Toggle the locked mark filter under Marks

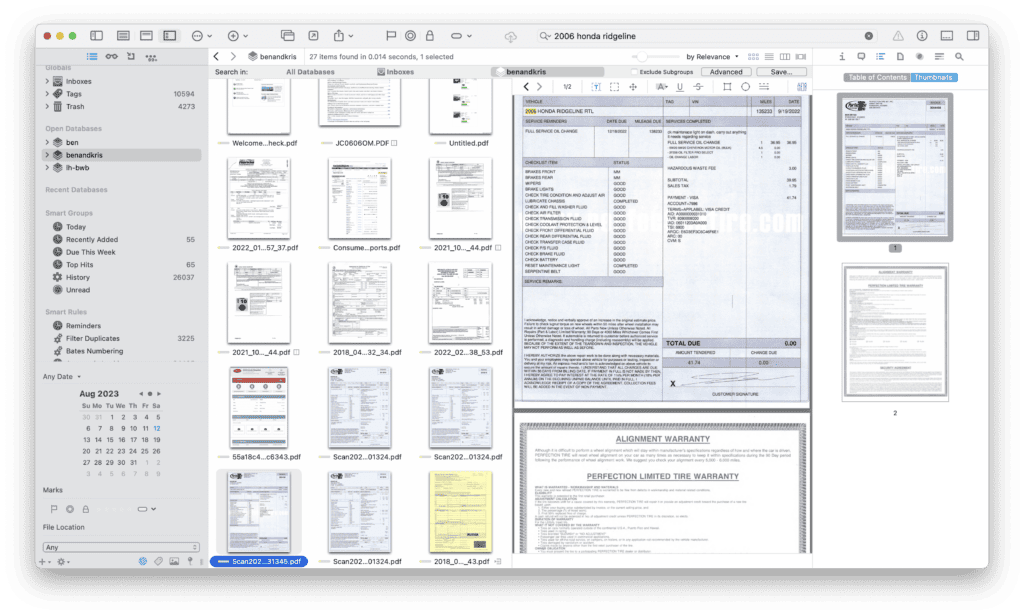(86, 509)
